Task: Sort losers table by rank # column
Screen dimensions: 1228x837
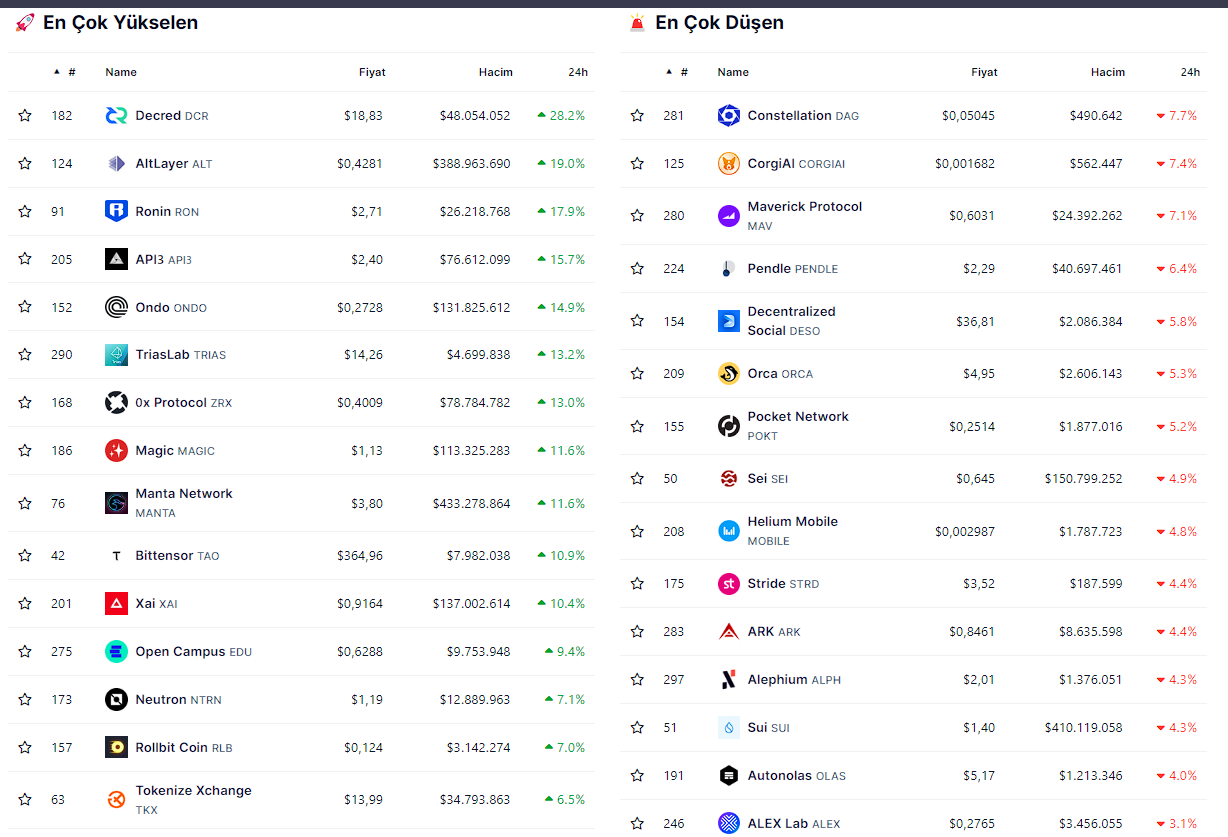Action: (683, 72)
